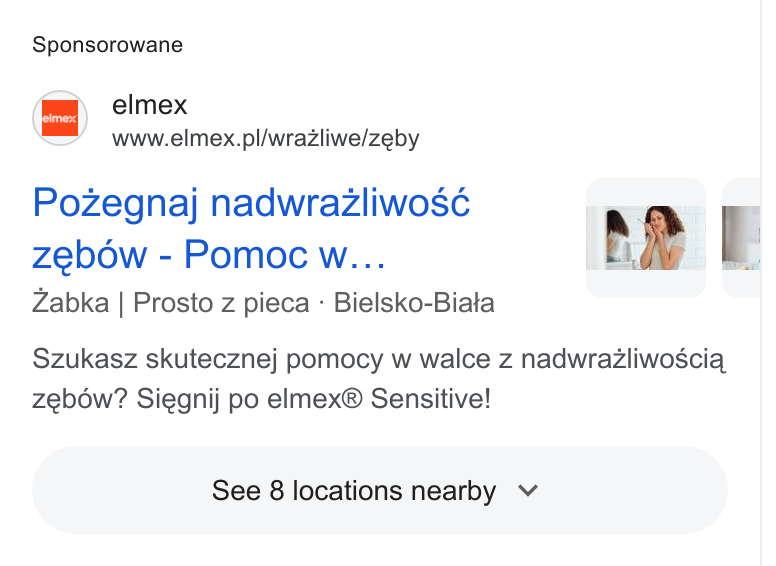
Task: Click the word zębów starting the second headline line
Action: click(x=90, y=256)
